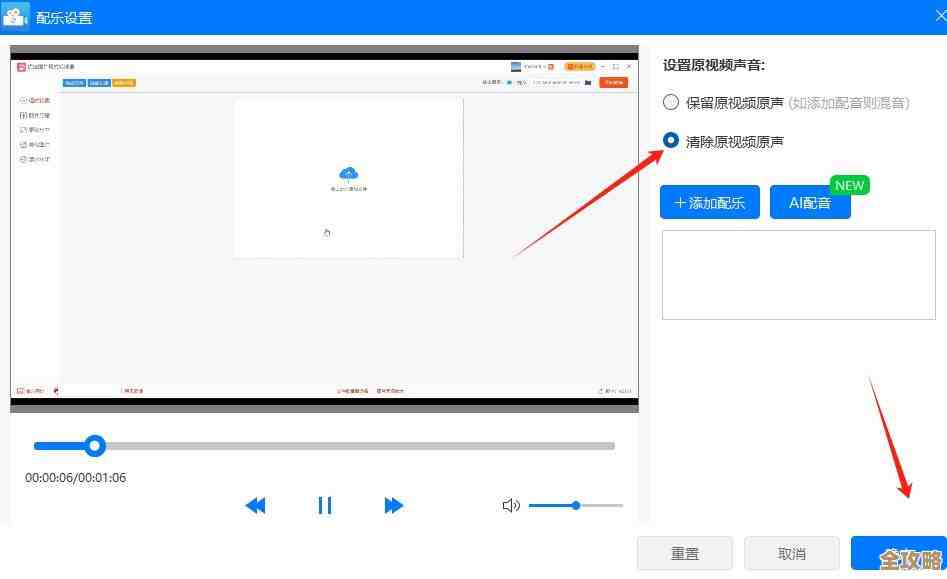Select the 清除原视频原声 radio option
947x579 pixels.
671,140
